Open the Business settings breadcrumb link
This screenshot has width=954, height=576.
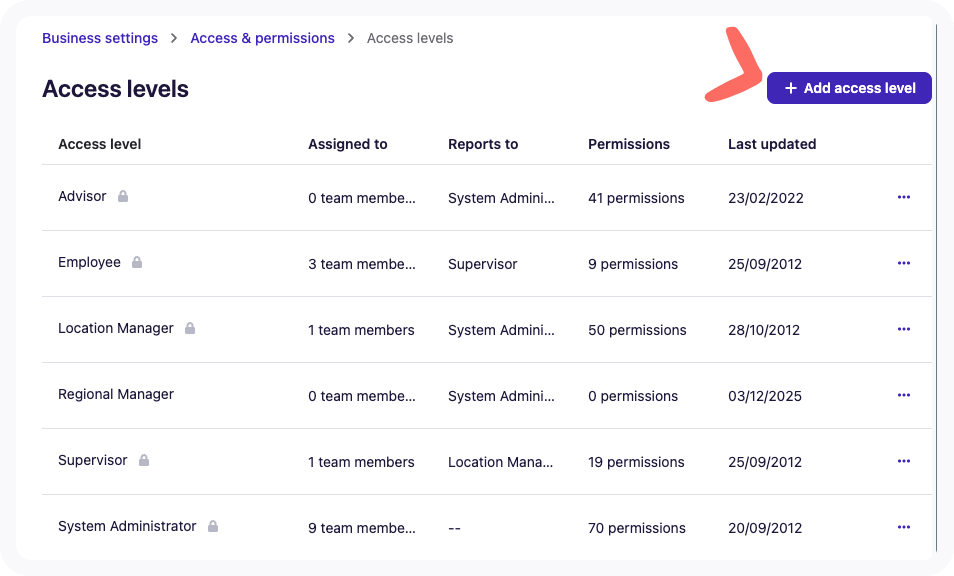click(x=100, y=38)
